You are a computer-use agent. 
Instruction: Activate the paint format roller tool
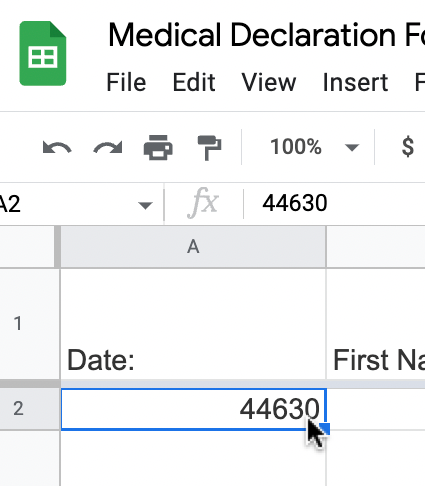tap(209, 147)
